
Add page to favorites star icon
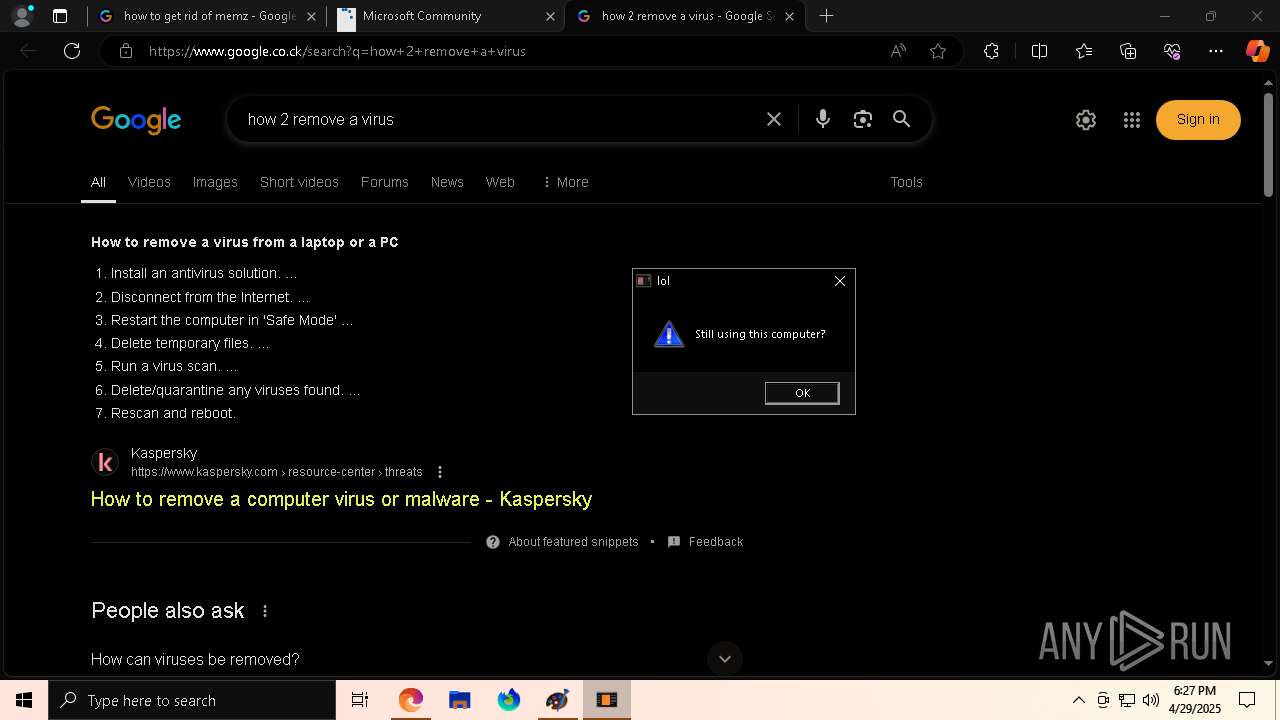(938, 51)
